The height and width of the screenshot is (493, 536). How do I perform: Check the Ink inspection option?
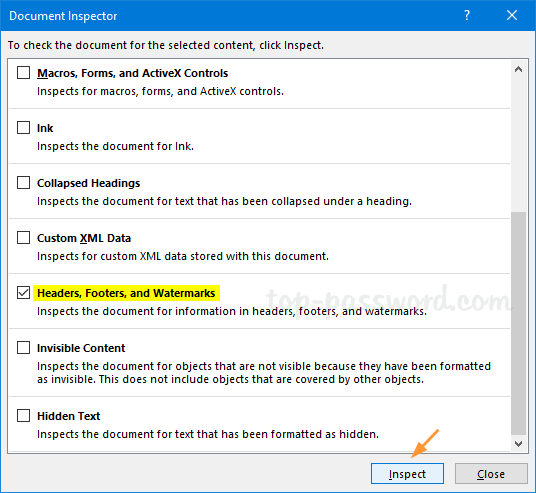24,128
